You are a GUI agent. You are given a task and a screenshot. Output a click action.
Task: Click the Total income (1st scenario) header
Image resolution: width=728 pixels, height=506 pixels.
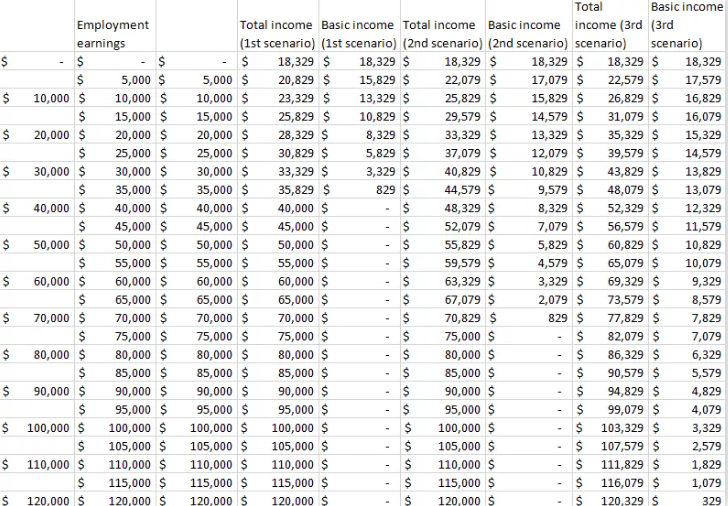click(276, 34)
